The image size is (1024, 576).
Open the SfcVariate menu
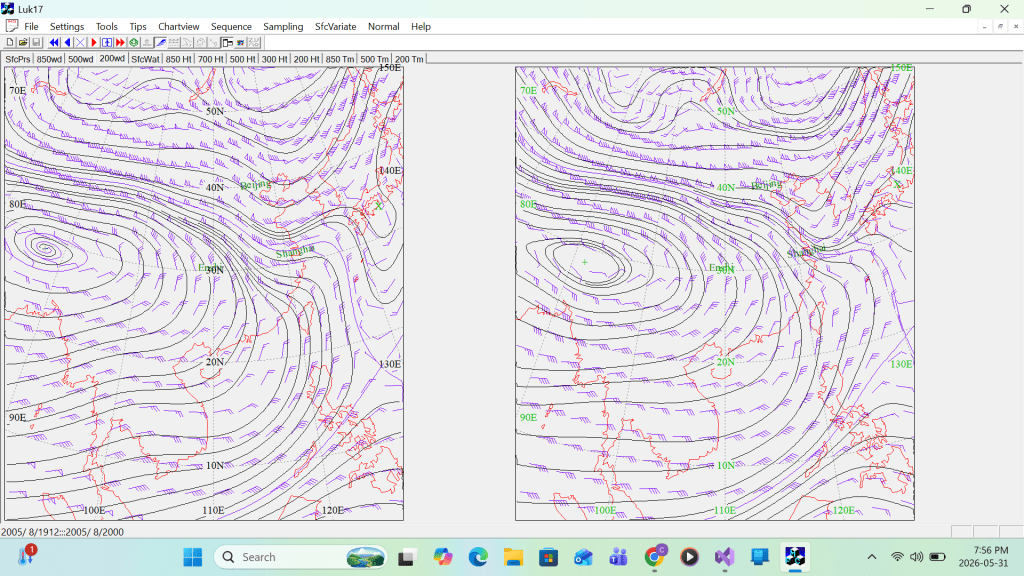[336, 27]
